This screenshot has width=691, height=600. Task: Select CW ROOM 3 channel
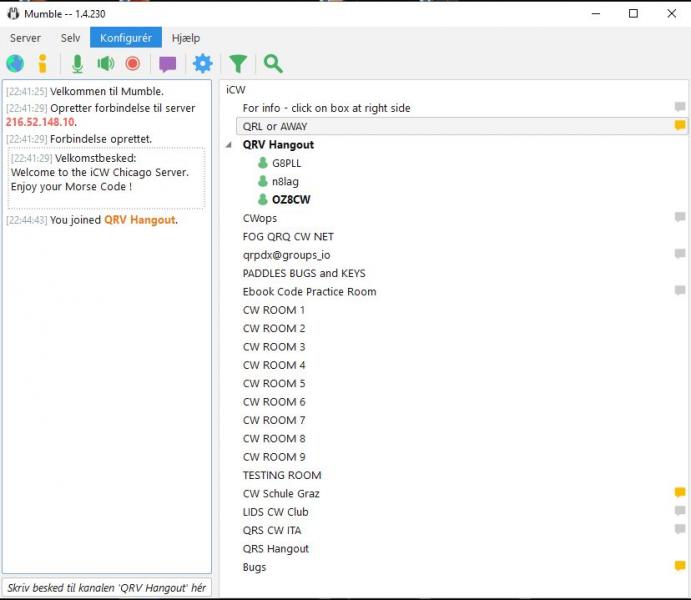(x=274, y=347)
